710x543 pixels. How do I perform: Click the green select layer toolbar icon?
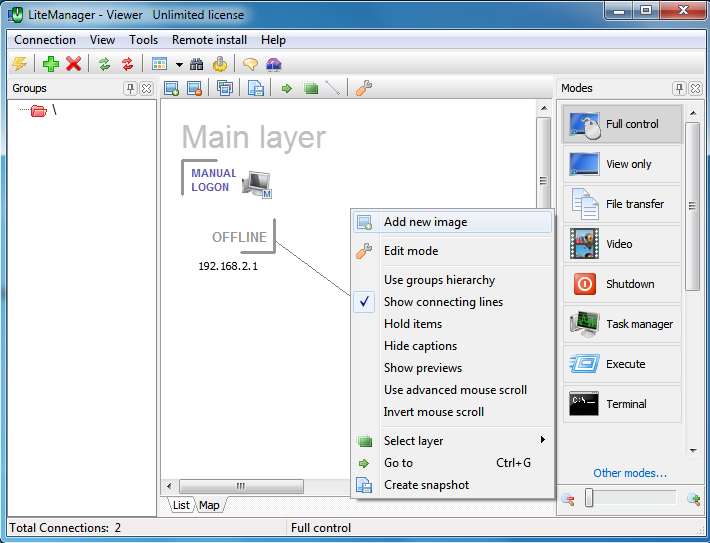(x=310, y=88)
